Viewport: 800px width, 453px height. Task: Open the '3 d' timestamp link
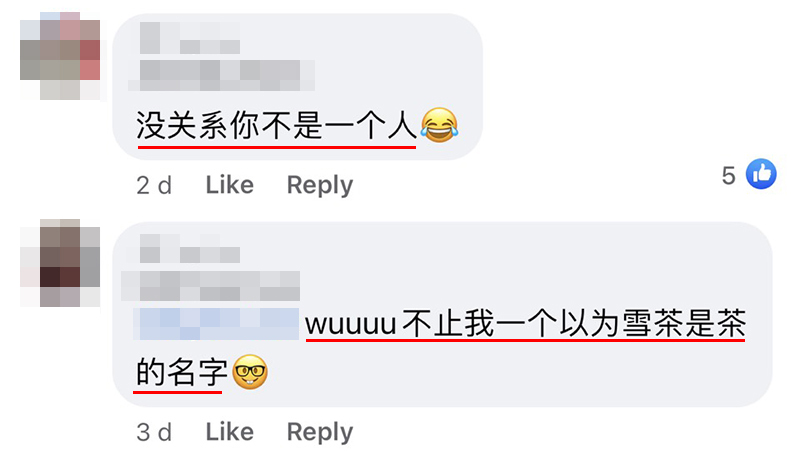click(154, 433)
